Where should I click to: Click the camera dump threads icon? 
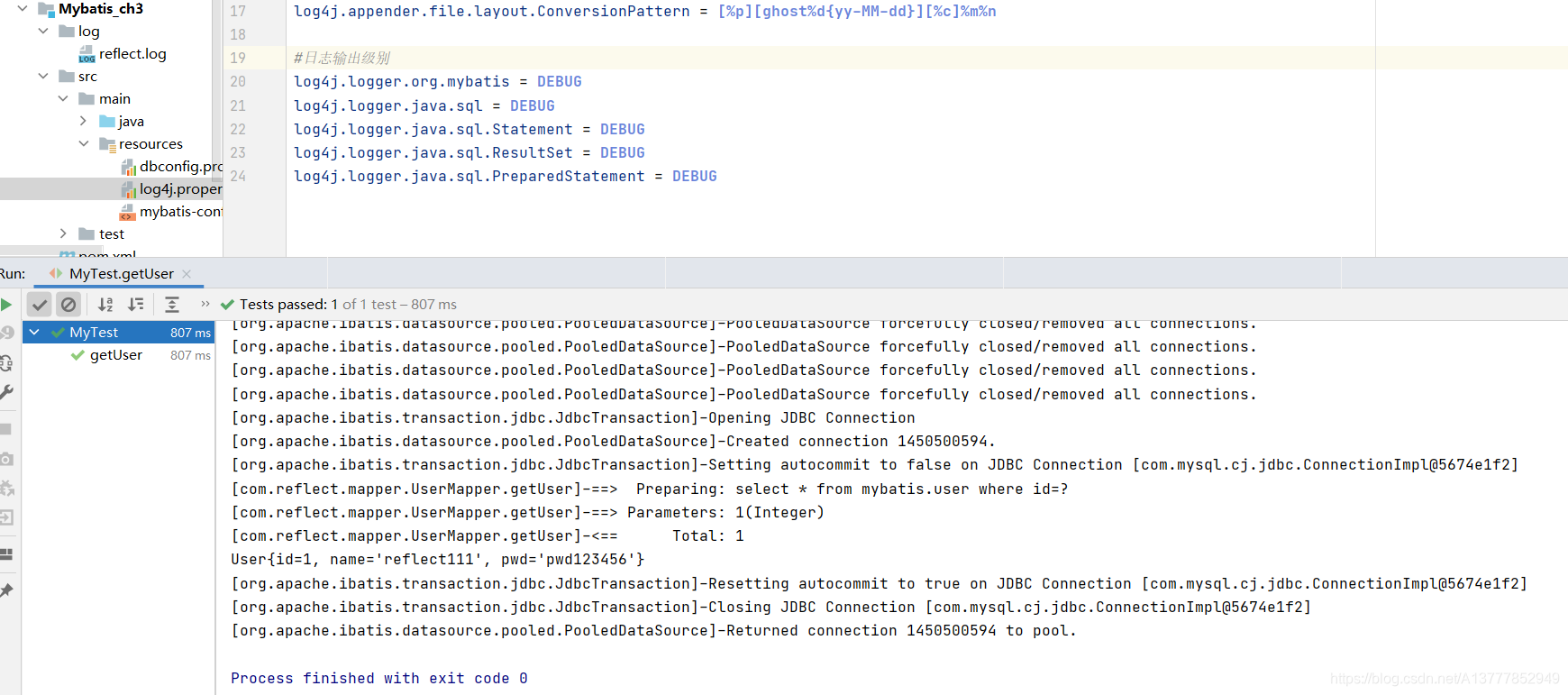click(x=5, y=459)
